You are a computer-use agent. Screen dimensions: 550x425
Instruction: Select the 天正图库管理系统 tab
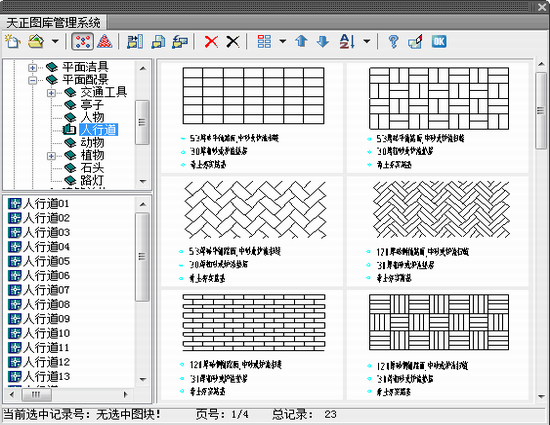[53, 23]
